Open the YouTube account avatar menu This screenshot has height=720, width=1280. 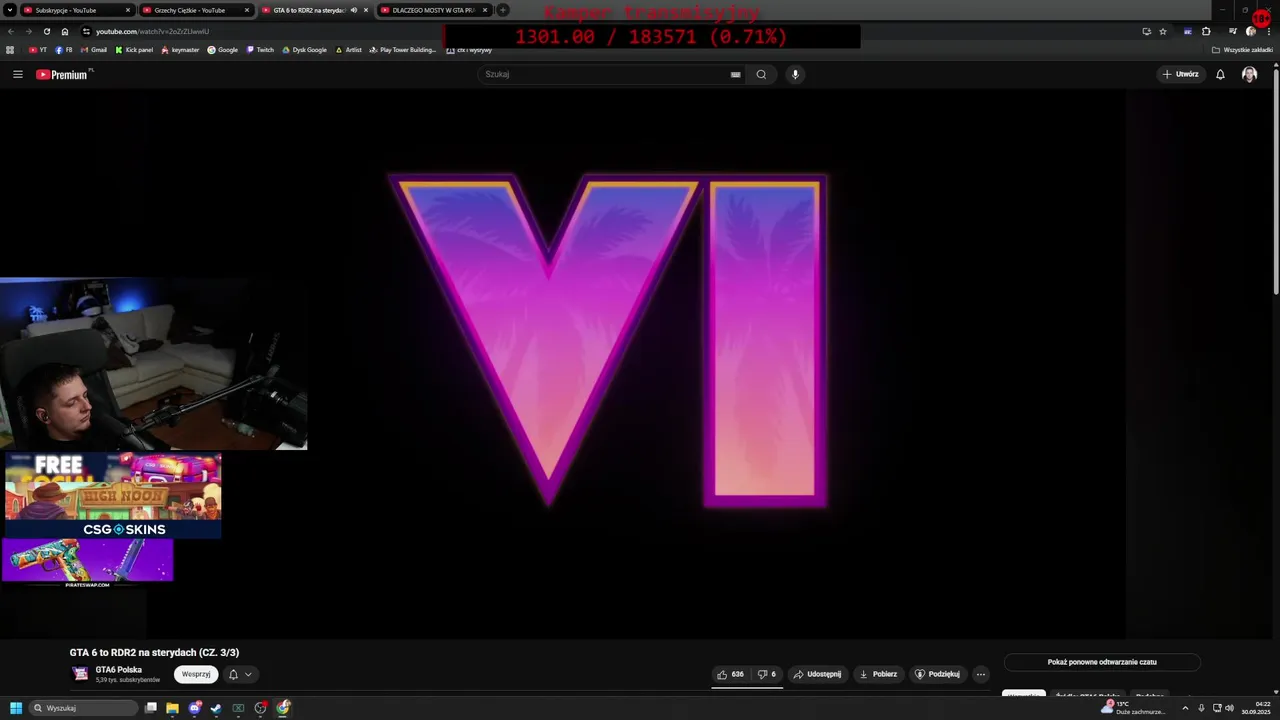tap(1249, 74)
